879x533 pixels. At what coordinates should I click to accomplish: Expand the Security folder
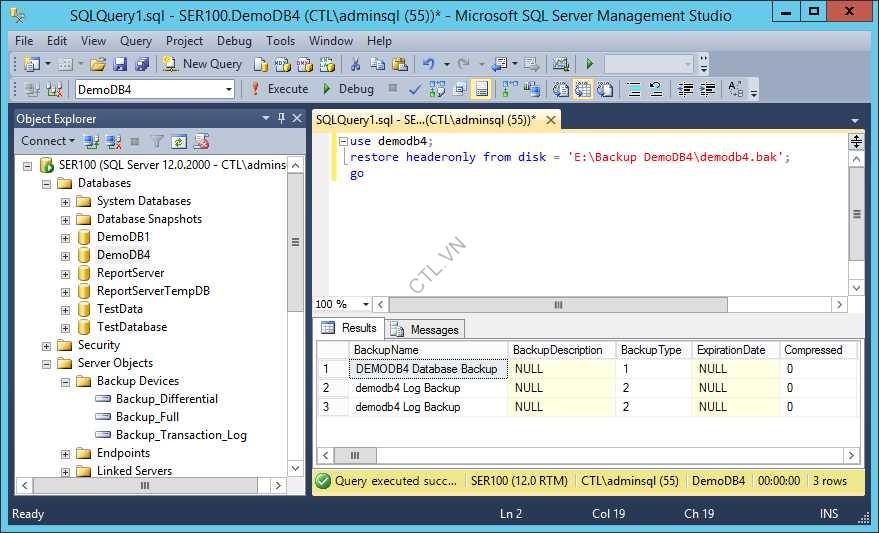pos(47,346)
